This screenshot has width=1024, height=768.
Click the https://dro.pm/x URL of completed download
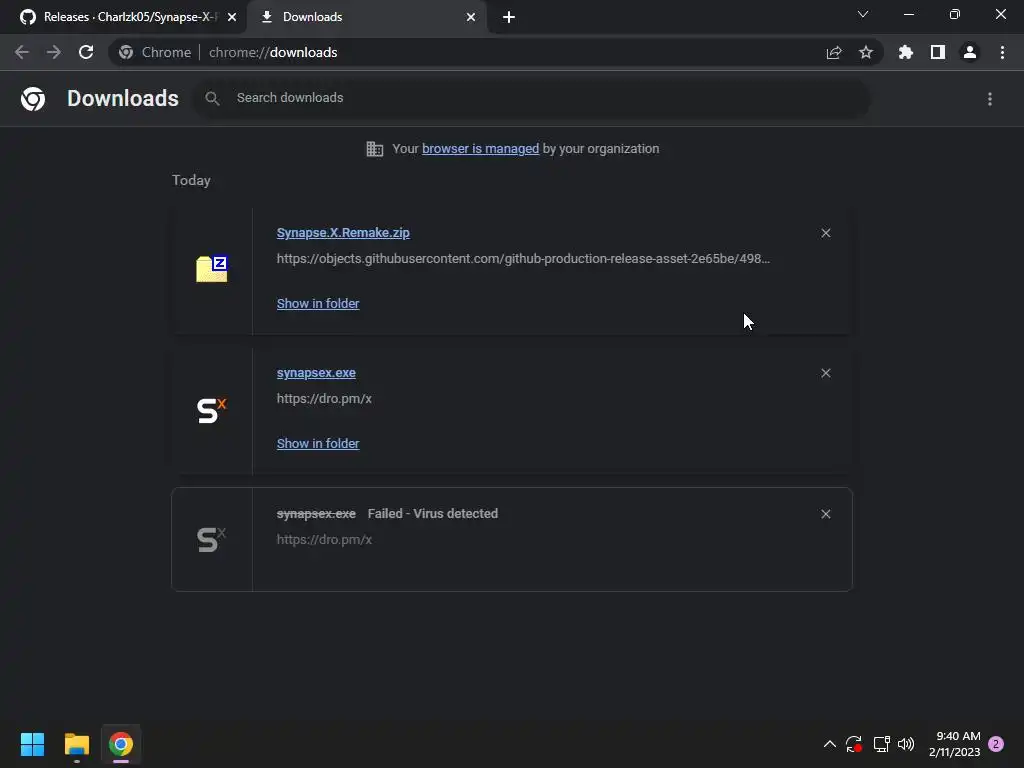tap(324, 399)
